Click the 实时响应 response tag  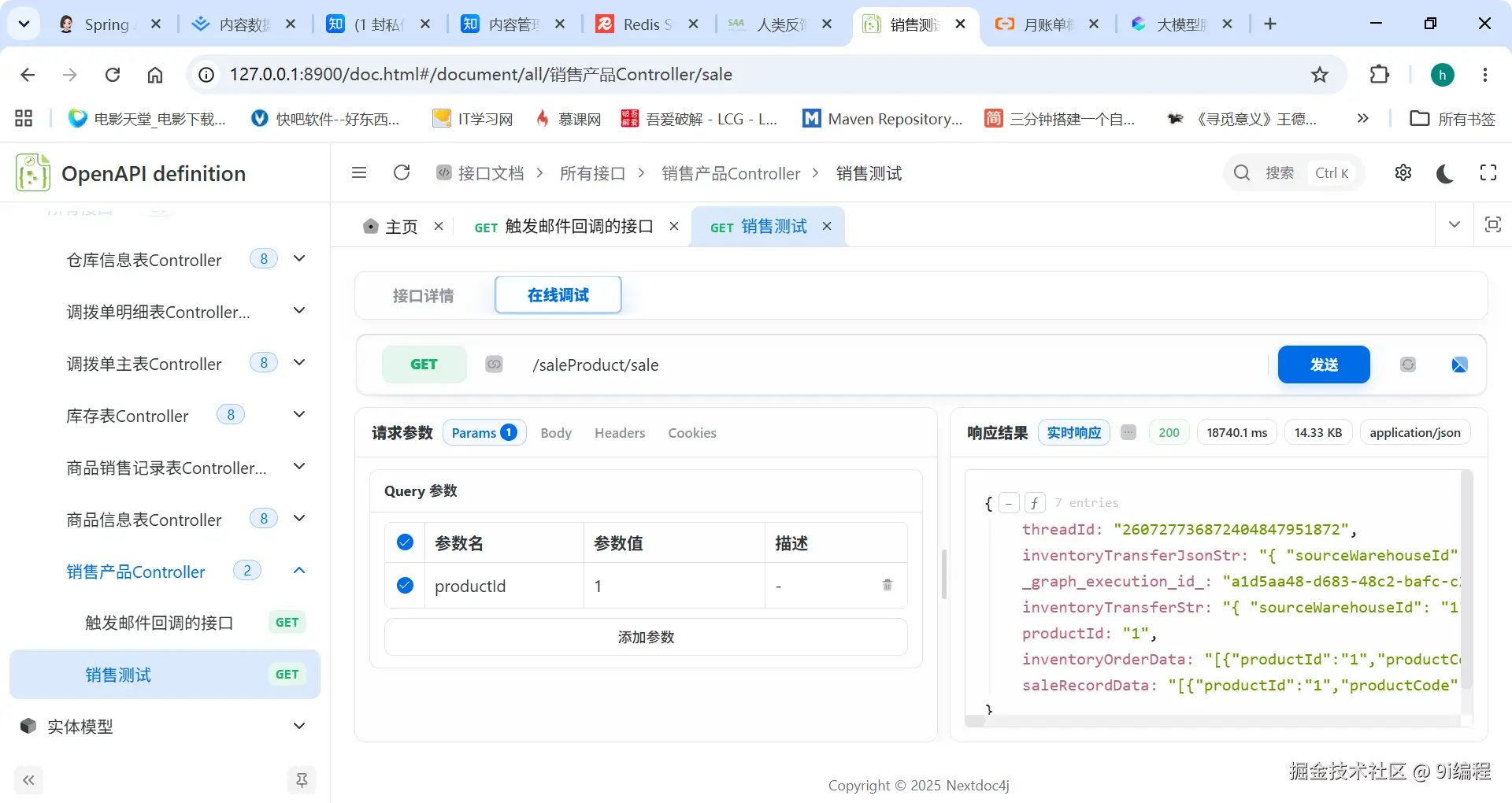pyautogui.click(x=1074, y=432)
